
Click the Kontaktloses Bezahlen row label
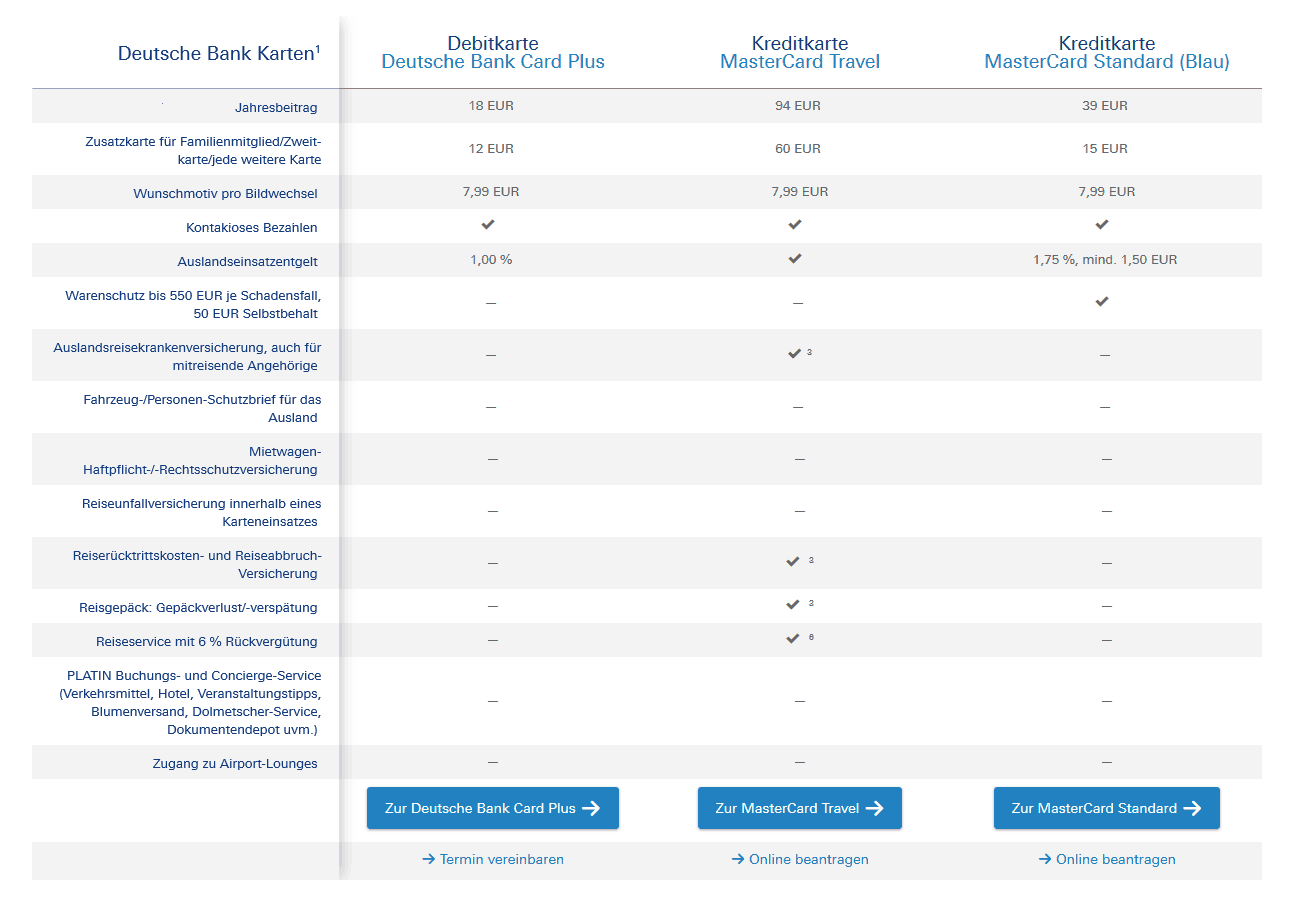[252, 227]
